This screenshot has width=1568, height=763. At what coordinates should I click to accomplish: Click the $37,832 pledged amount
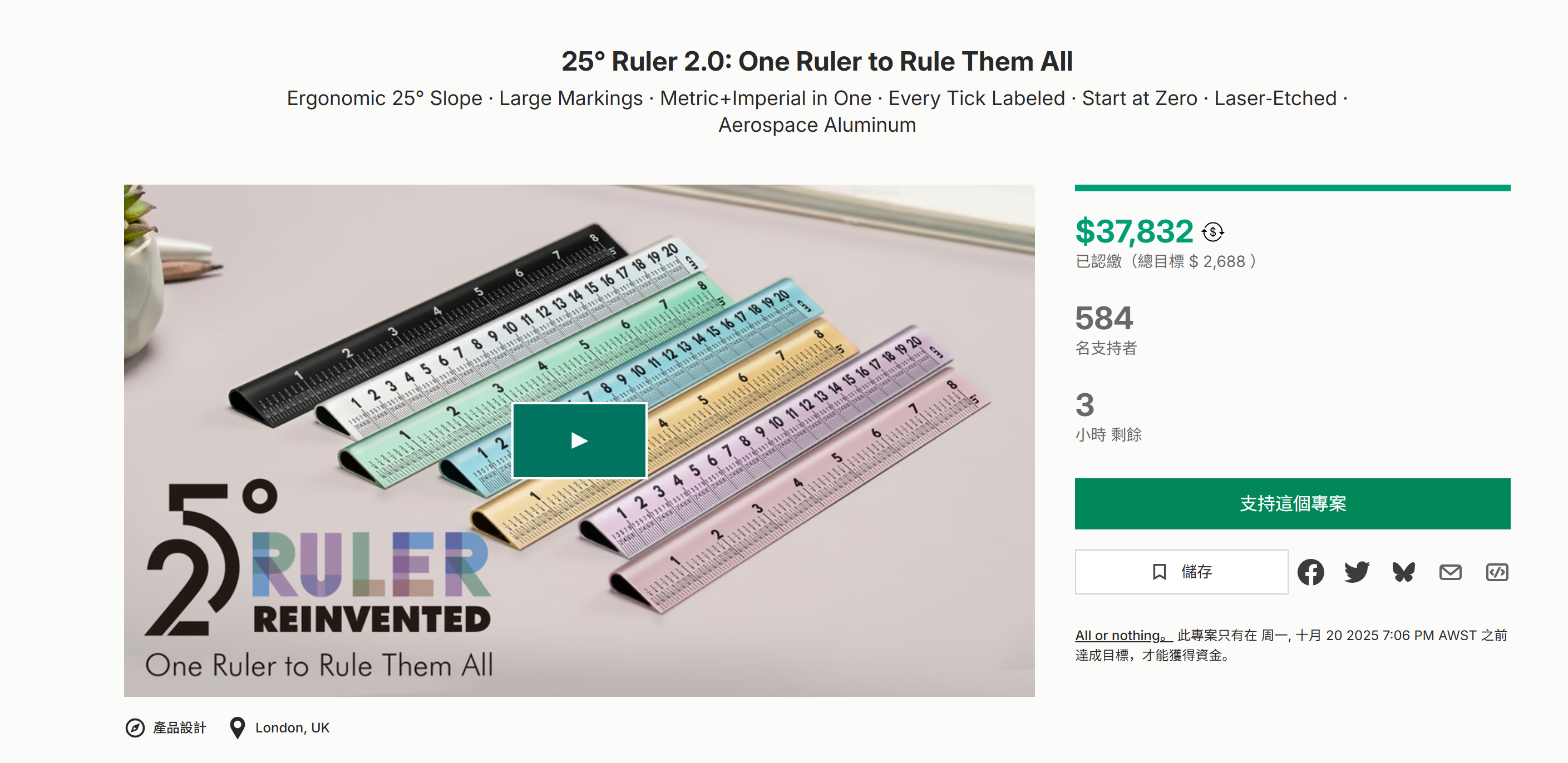[x=1133, y=232]
